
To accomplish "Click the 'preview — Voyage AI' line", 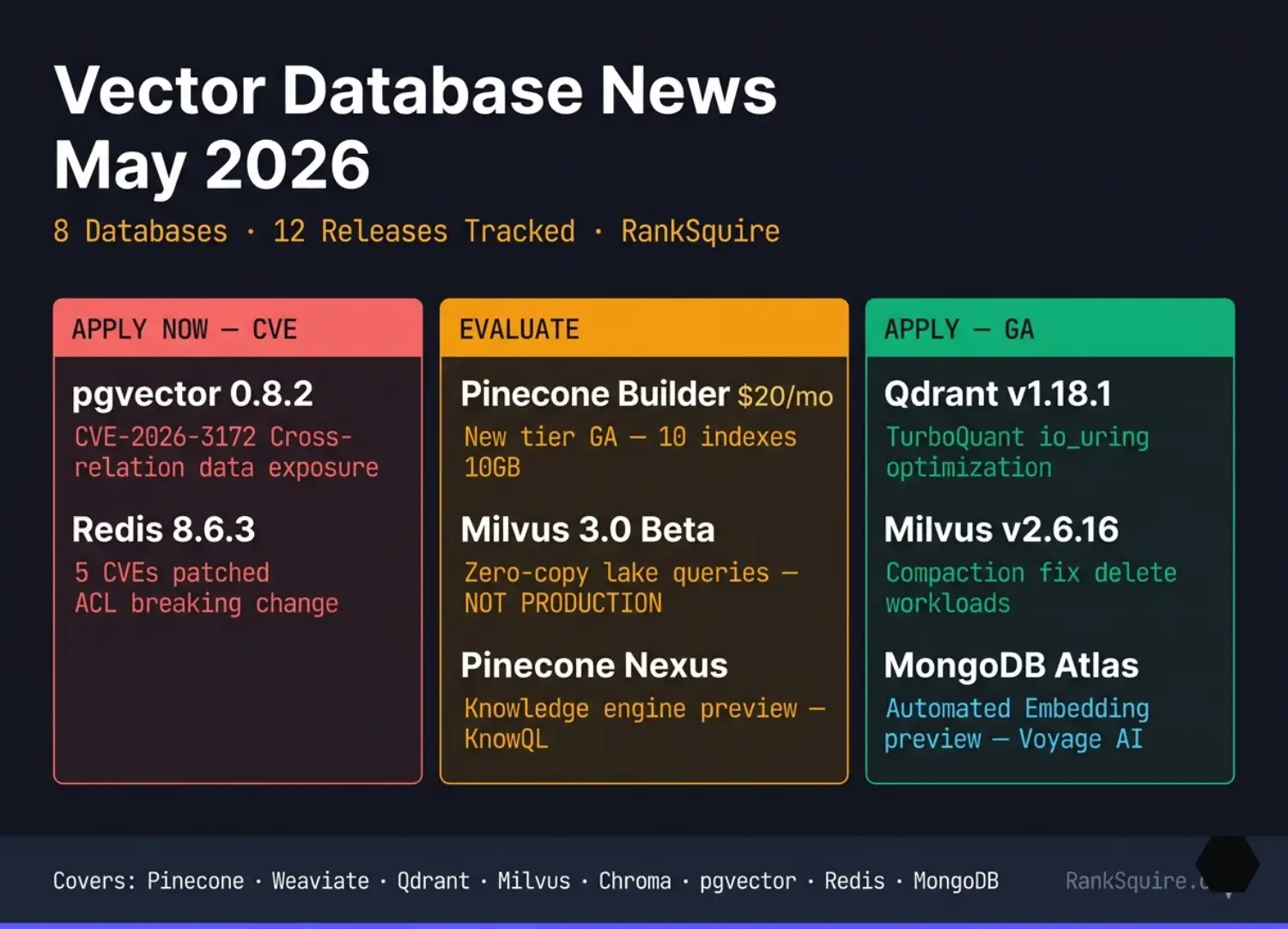I will [1013, 739].
